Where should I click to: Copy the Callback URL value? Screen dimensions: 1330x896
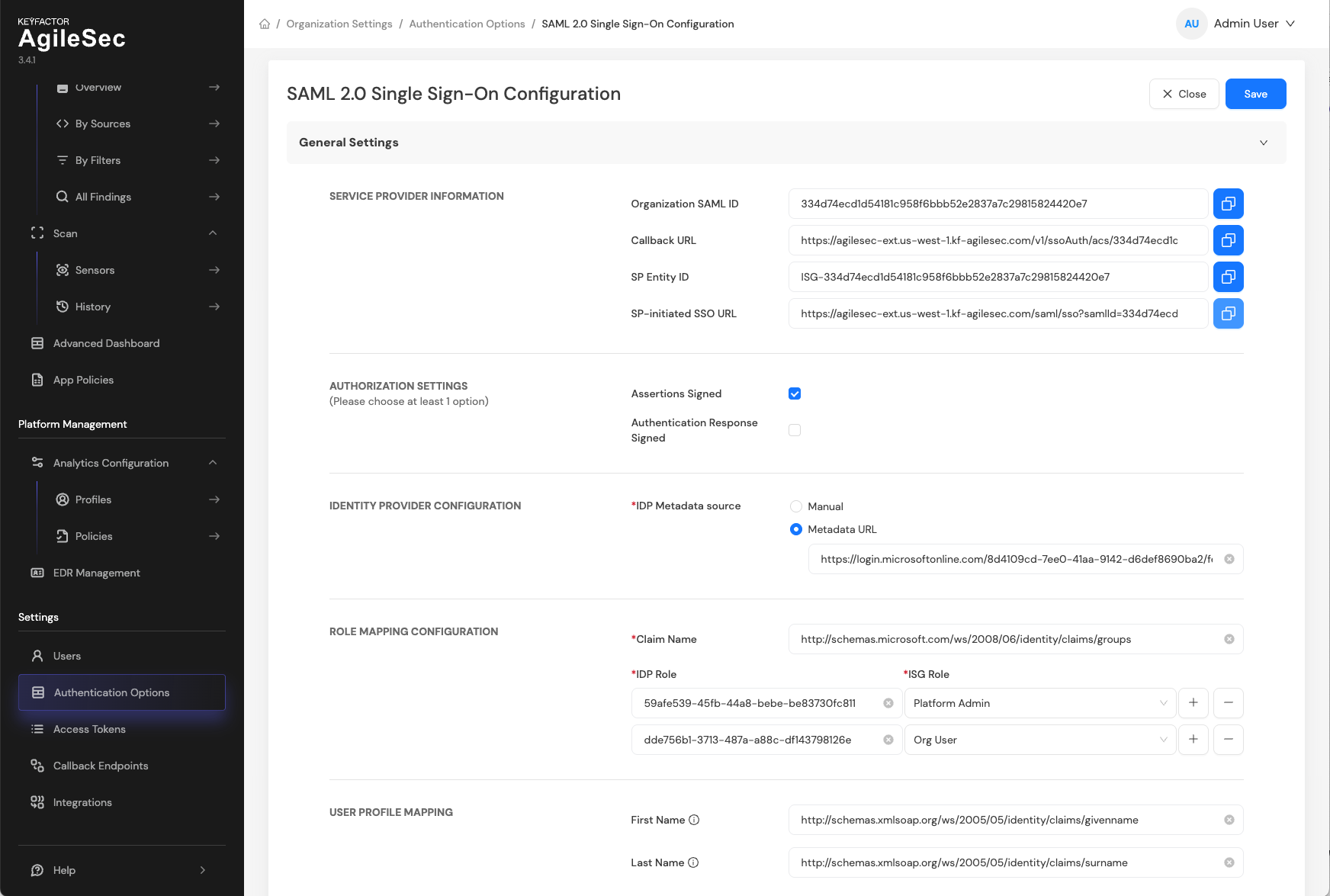pos(1228,240)
